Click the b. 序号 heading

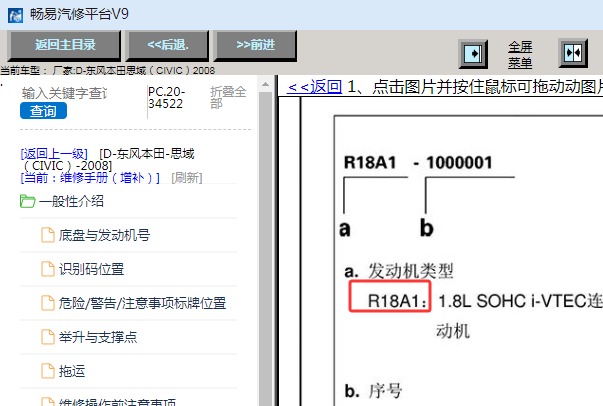click(x=373, y=391)
